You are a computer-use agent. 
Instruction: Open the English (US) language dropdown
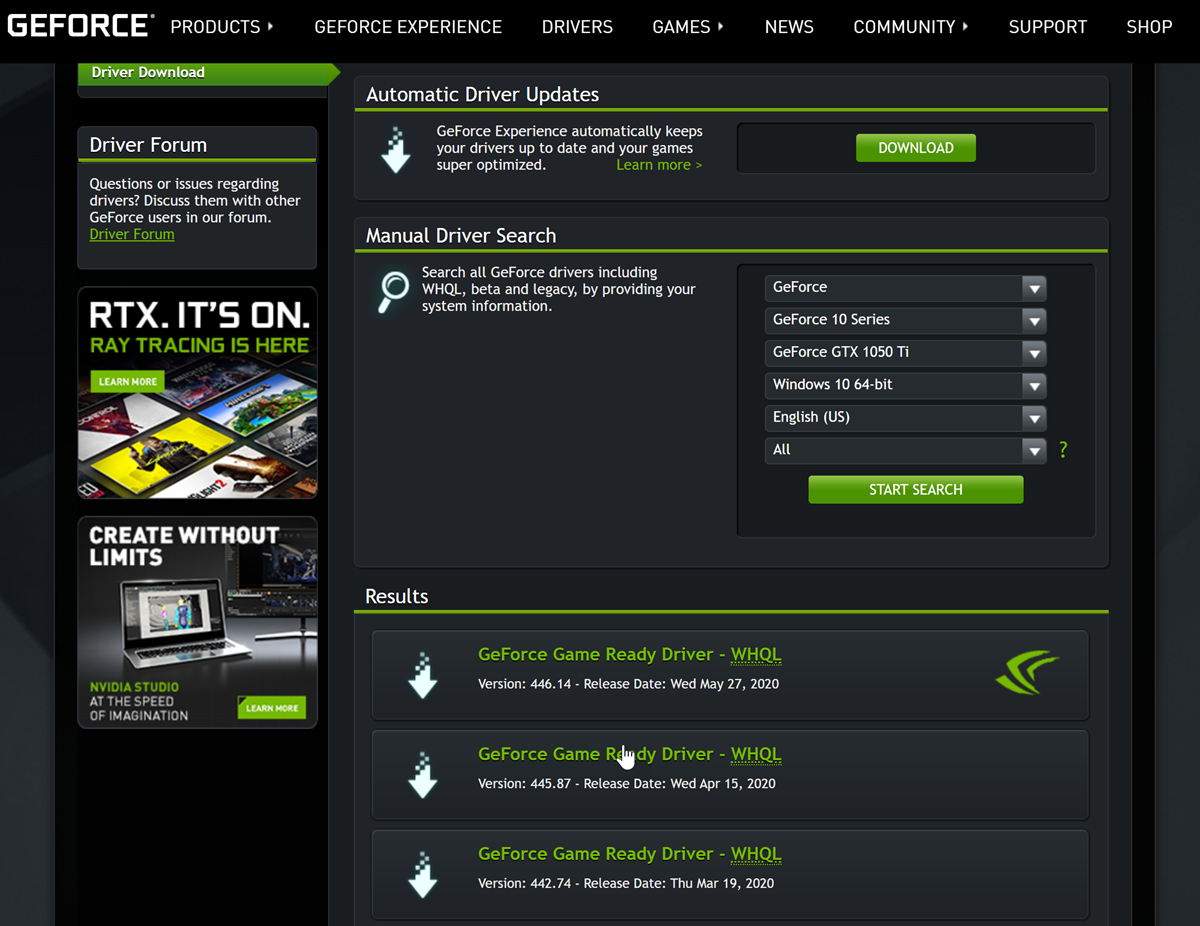pos(905,418)
